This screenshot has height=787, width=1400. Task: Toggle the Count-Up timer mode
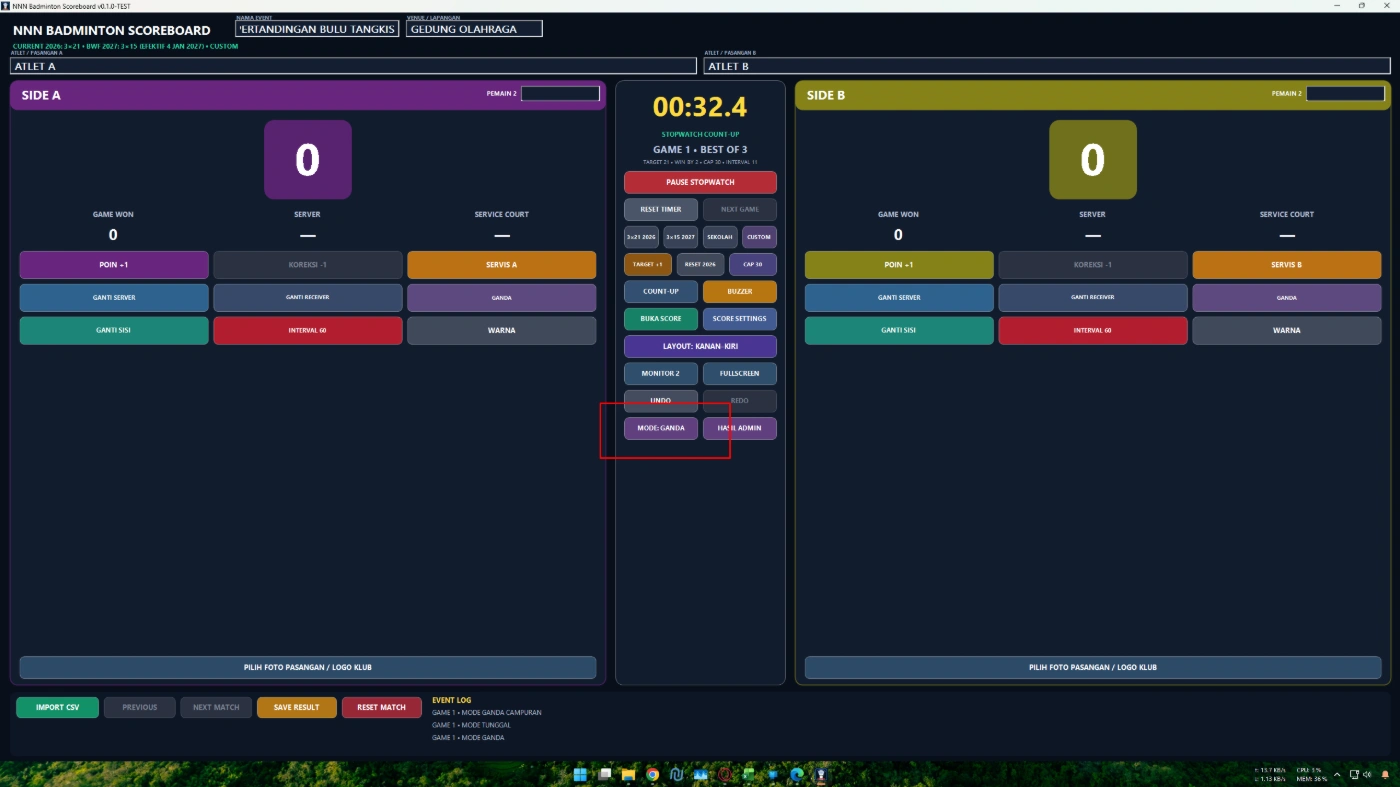click(x=661, y=292)
